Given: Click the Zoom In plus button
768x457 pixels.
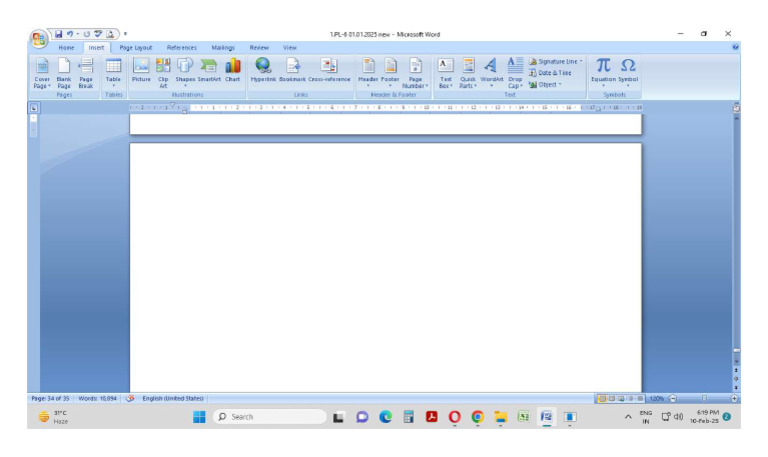Looking at the screenshot, I should click(734, 399).
